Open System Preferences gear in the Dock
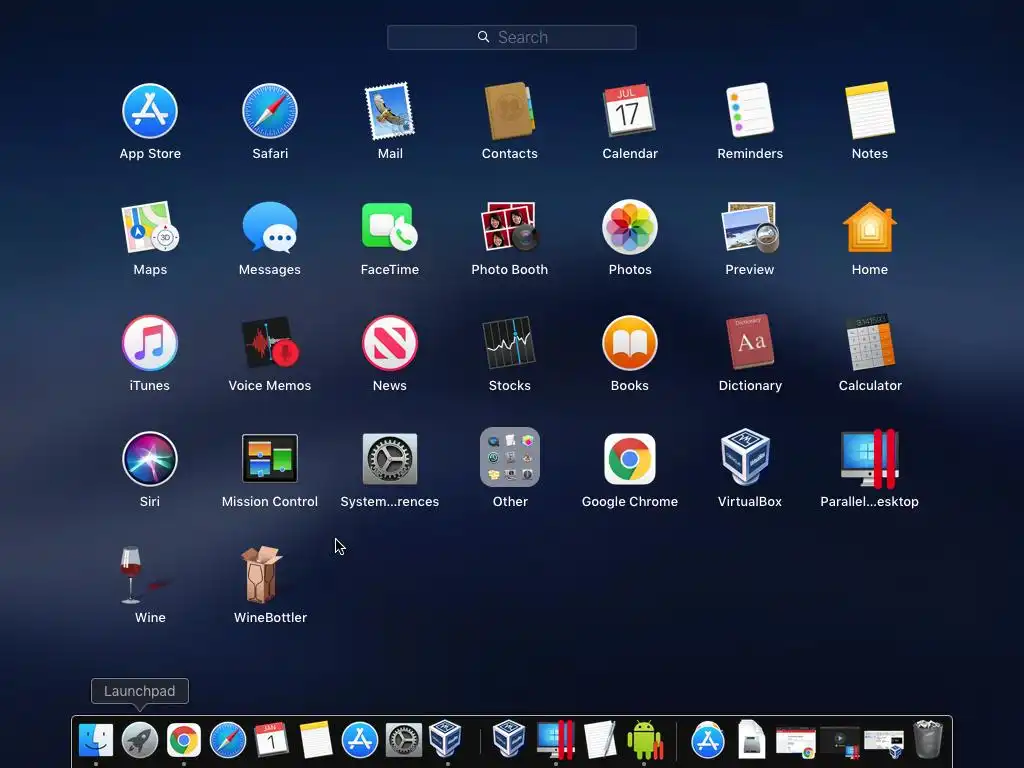This screenshot has width=1024, height=768. point(404,741)
